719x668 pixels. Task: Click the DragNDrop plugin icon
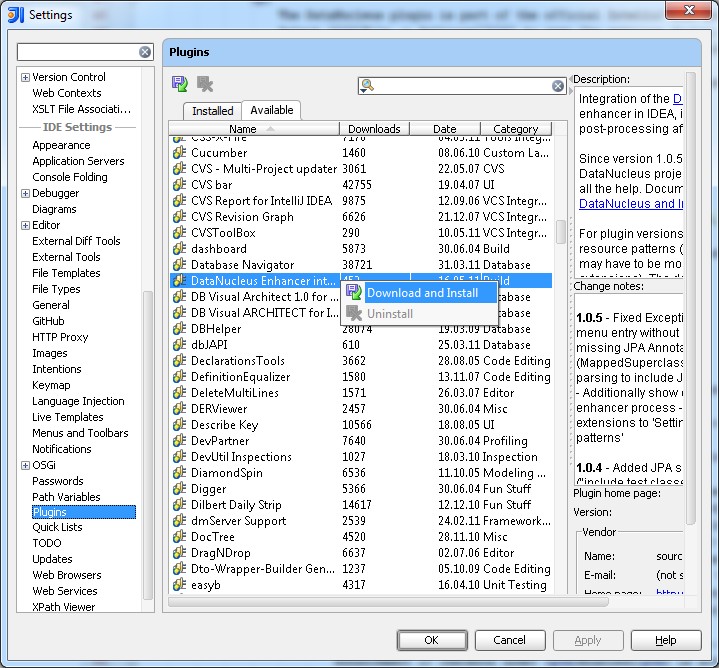point(179,552)
